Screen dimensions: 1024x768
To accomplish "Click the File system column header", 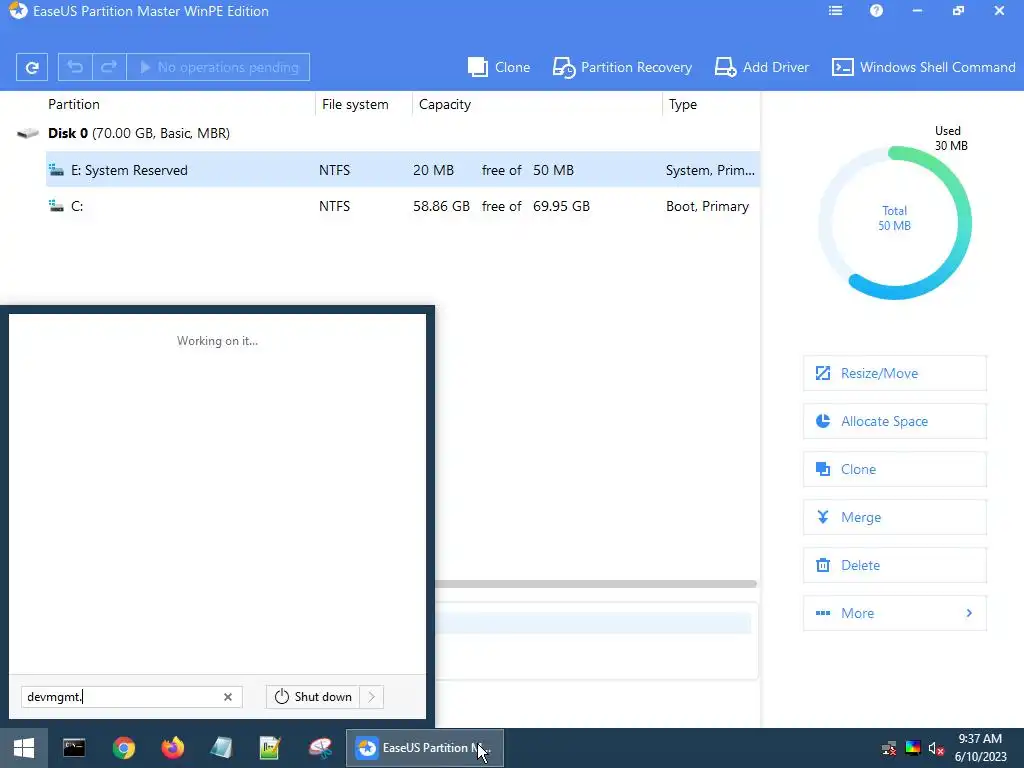I will 355,104.
